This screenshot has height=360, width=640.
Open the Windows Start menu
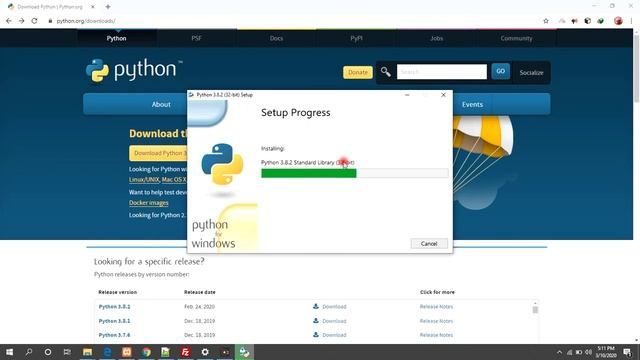coord(9,352)
